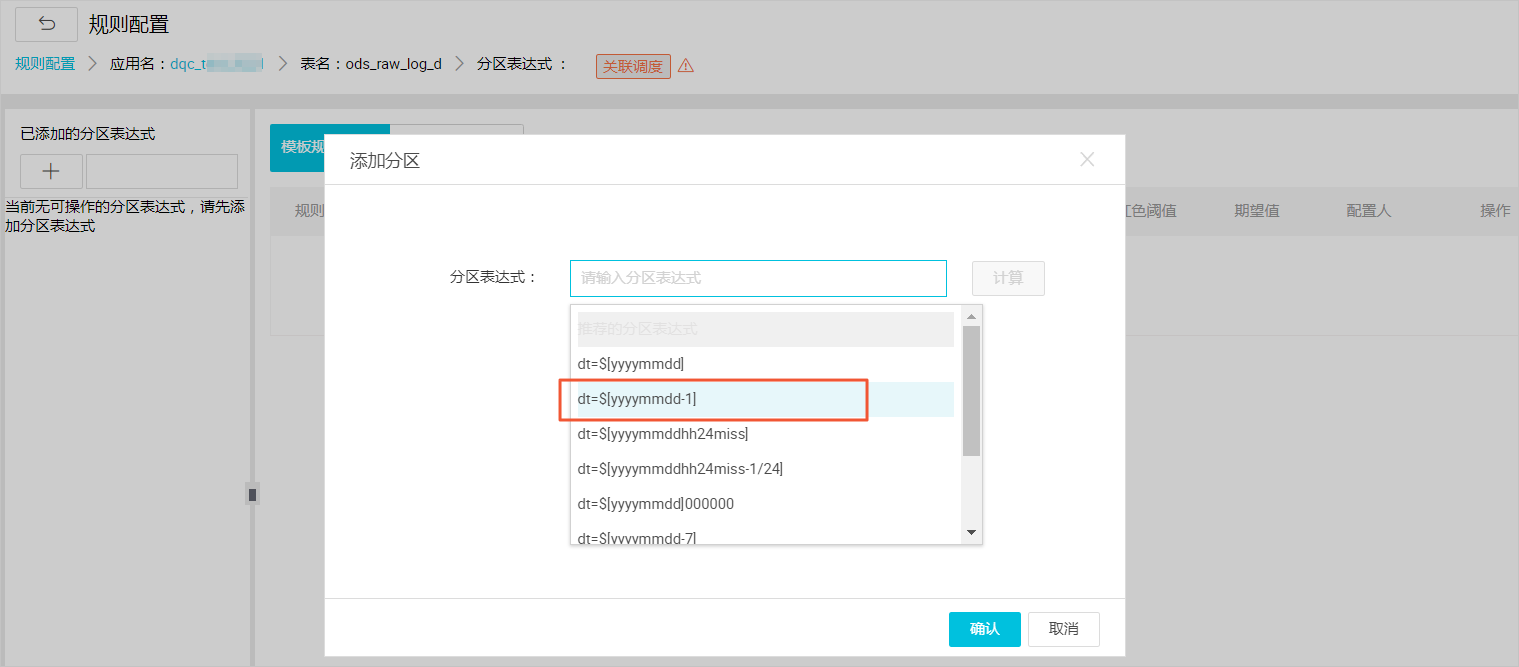Select dt=$[yyyymmdd-1] from the suggestions

click(x=765, y=399)
